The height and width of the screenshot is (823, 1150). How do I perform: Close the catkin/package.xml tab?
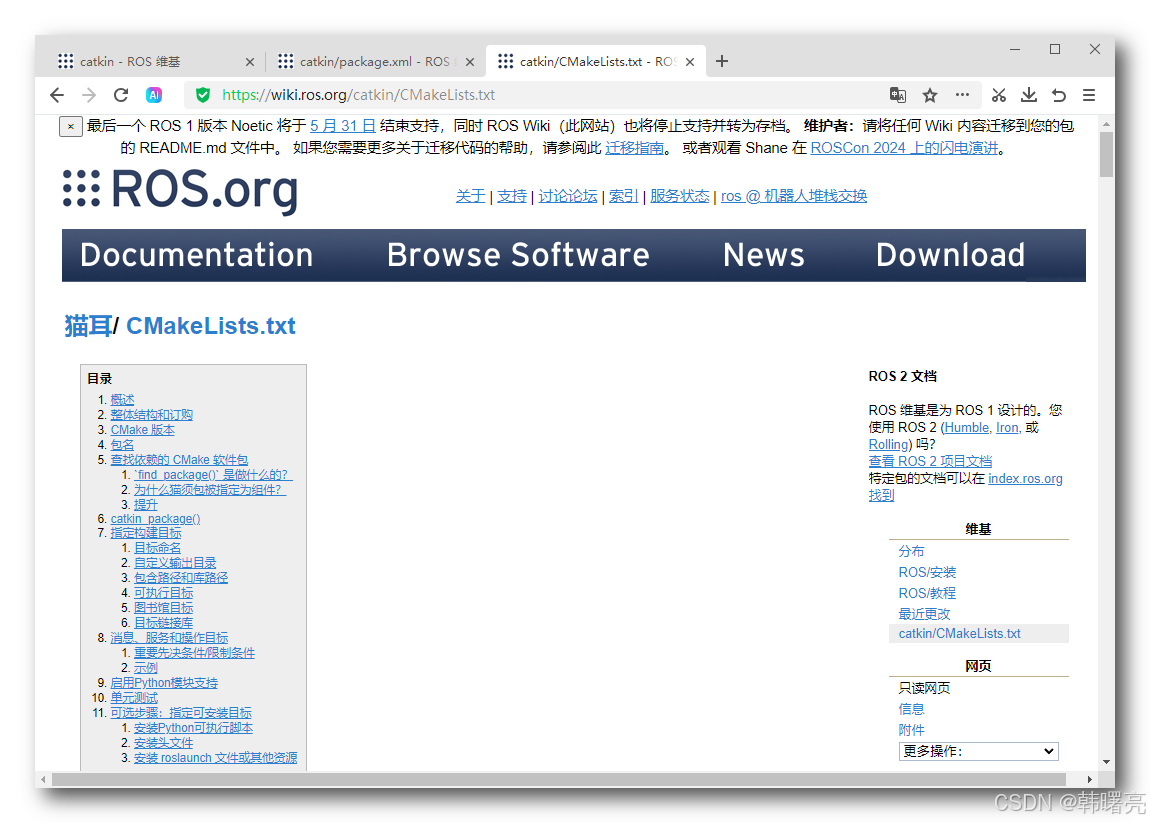(469, 62)
